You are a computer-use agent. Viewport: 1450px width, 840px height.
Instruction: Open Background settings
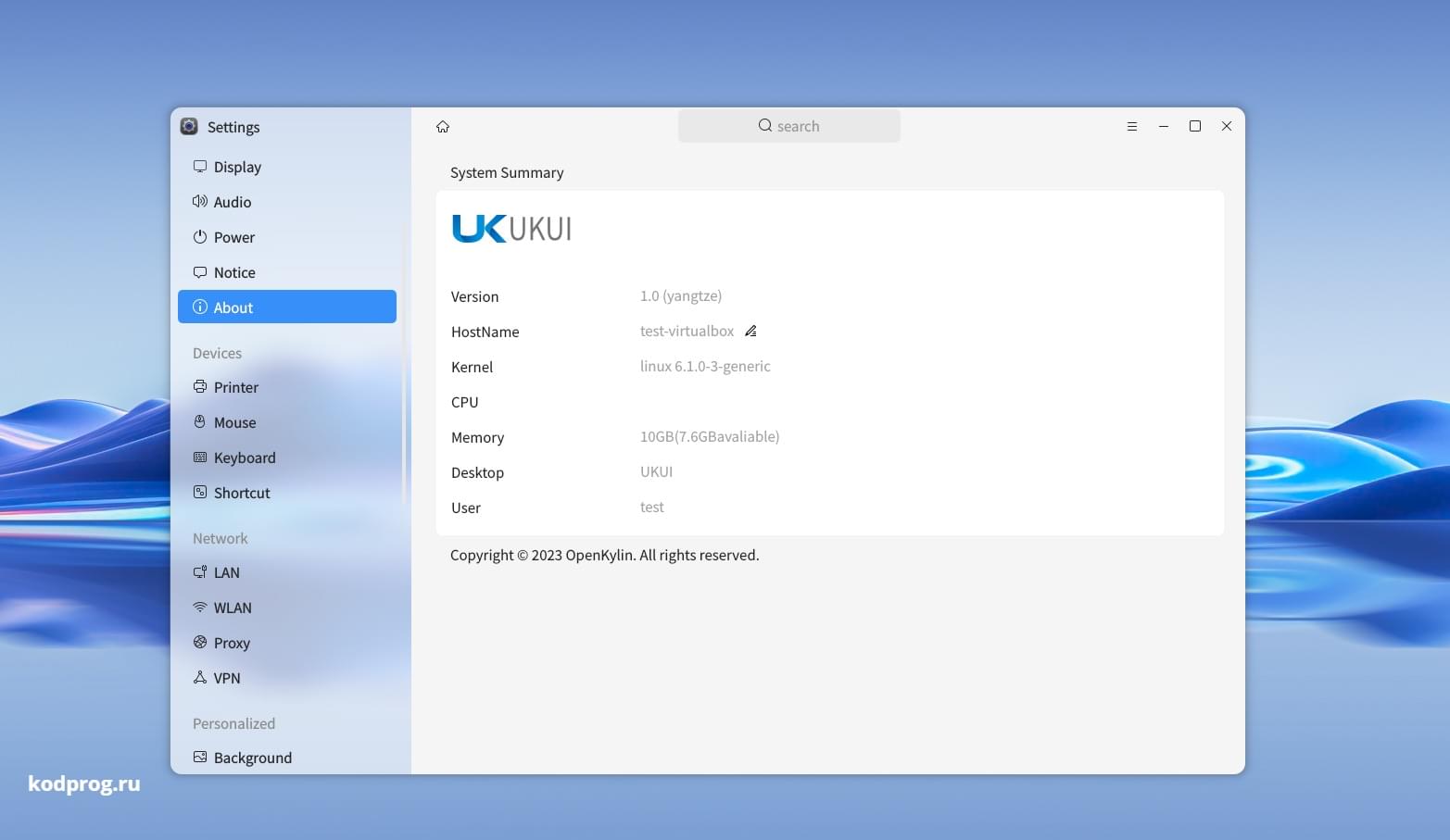(x=287, y=758)
